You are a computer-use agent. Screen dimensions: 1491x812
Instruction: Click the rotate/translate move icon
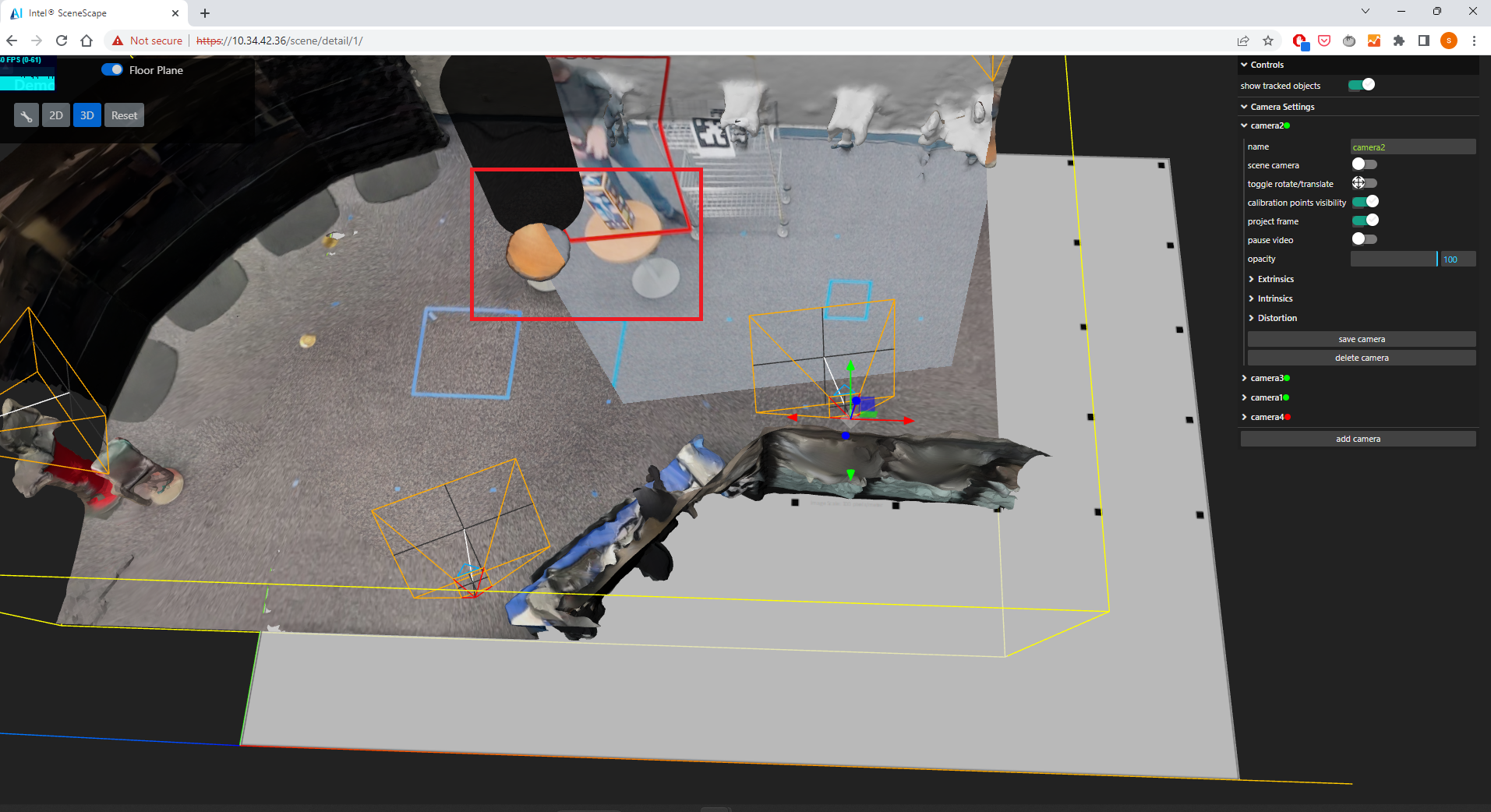tap(1358, 182)
